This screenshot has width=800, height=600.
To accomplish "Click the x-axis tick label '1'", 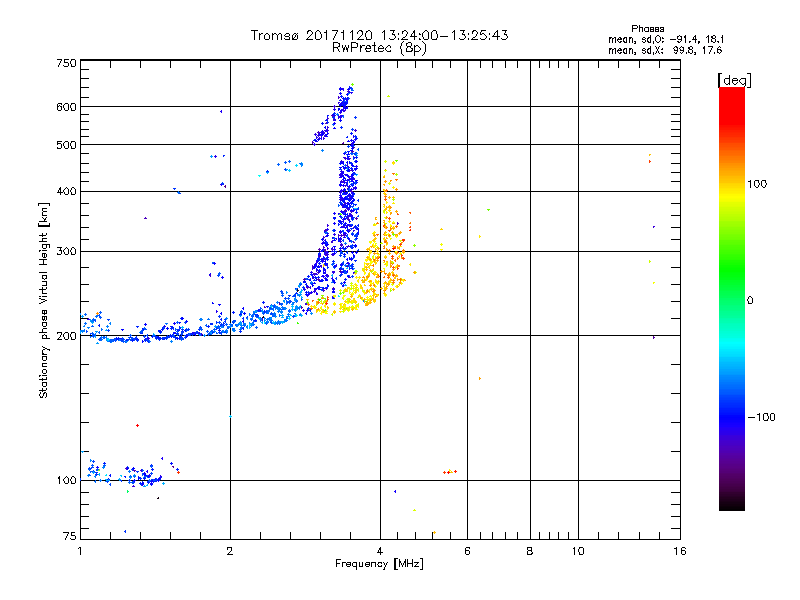I will point(80,551).
